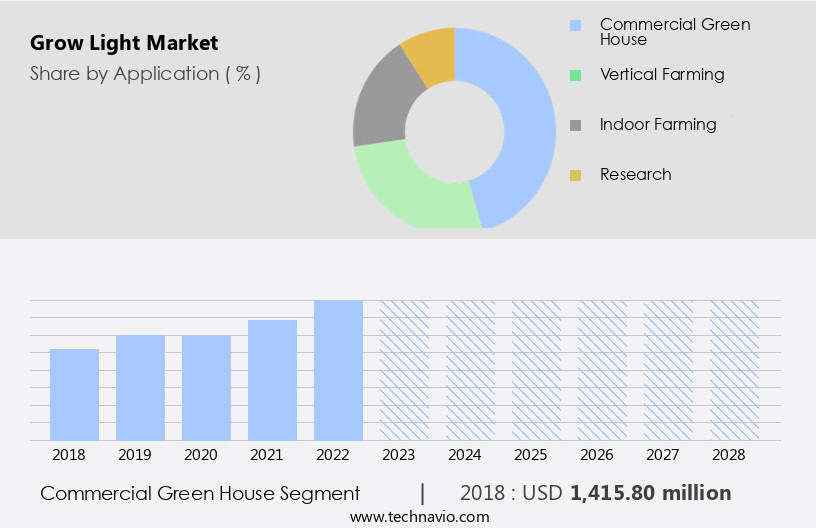Image resolution: width=816 pixels, height=528 pixels.
Task: Select the Commercial Green House legend label
Action: [674, 31]
